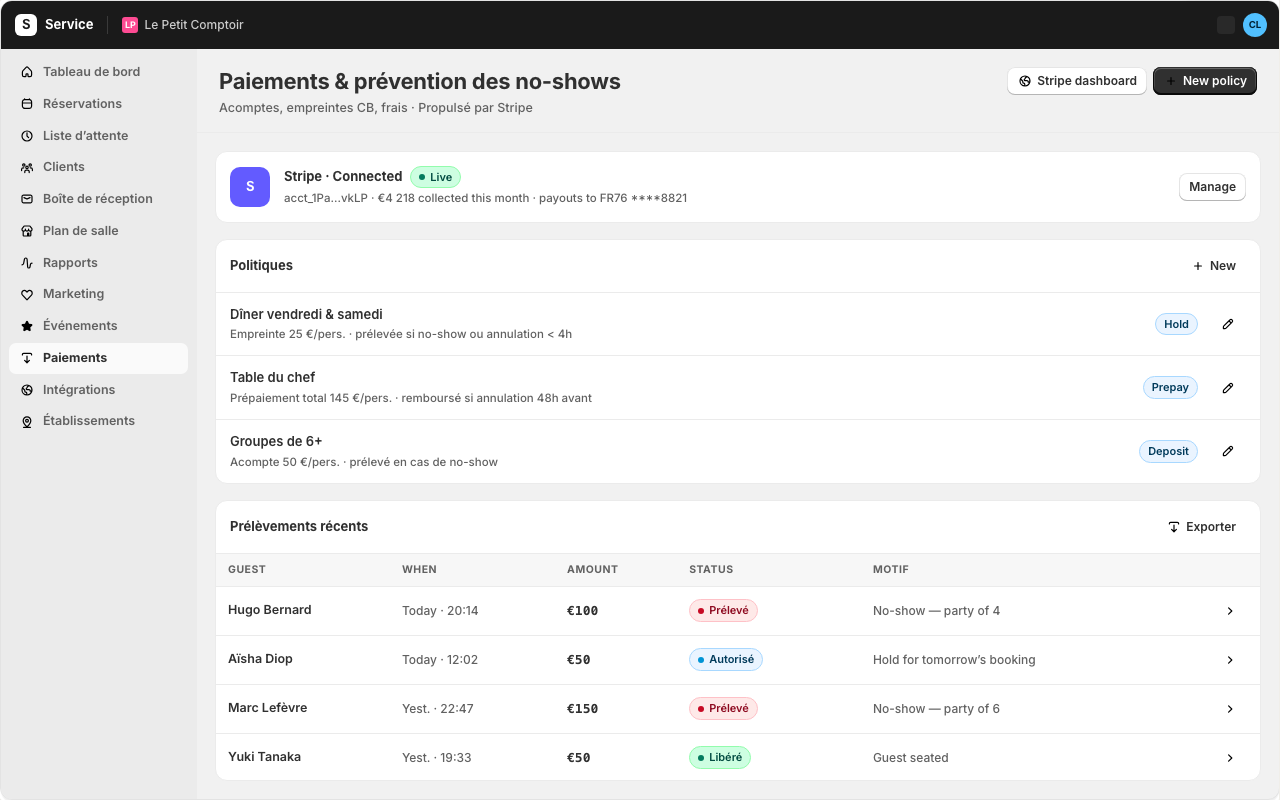Click the dark square icon beside avatar
The image size is (1280, 800).
pyautogui.click(x=1226, y=25)
